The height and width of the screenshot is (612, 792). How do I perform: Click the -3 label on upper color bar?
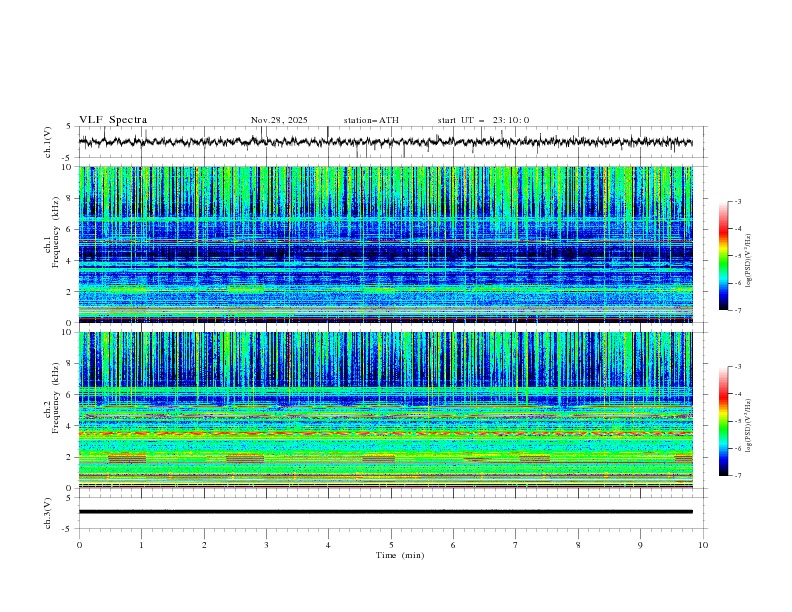[738, 202]
